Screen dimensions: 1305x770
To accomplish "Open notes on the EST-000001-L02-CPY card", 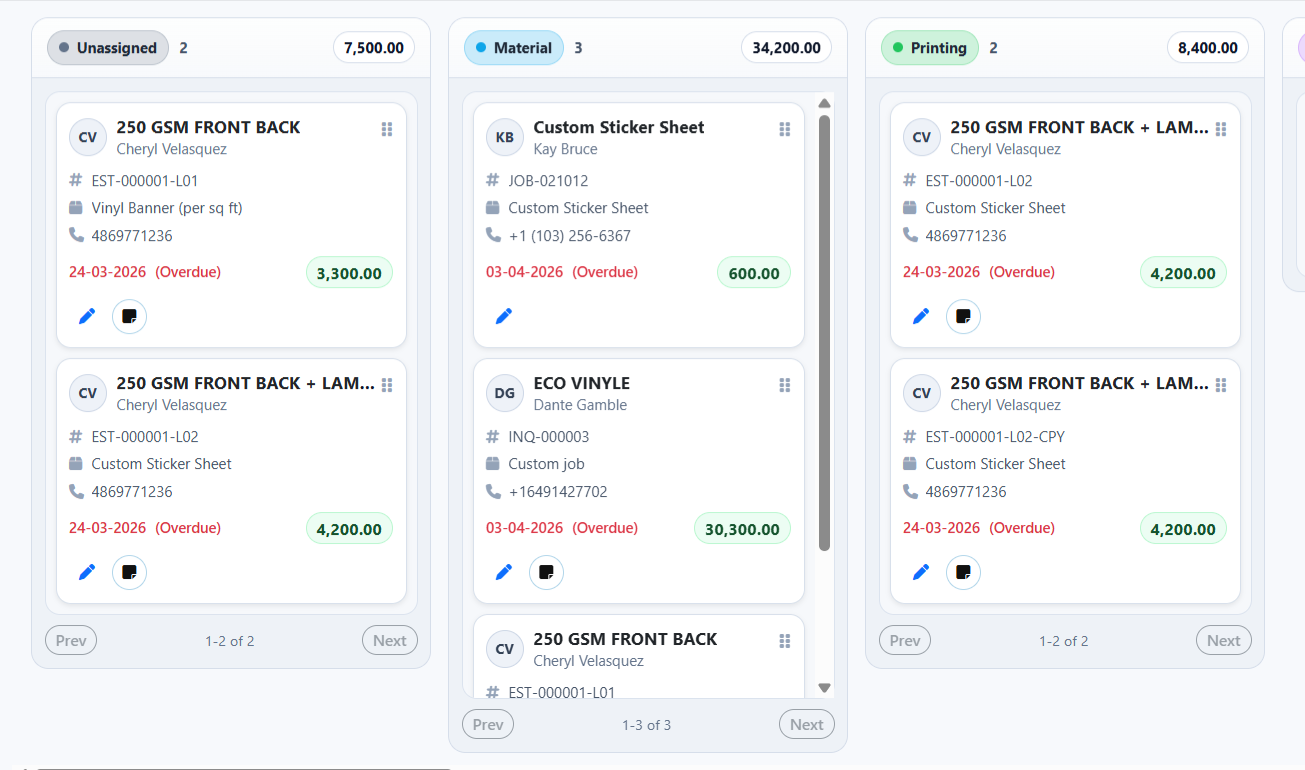I will [x=963, y=573].
